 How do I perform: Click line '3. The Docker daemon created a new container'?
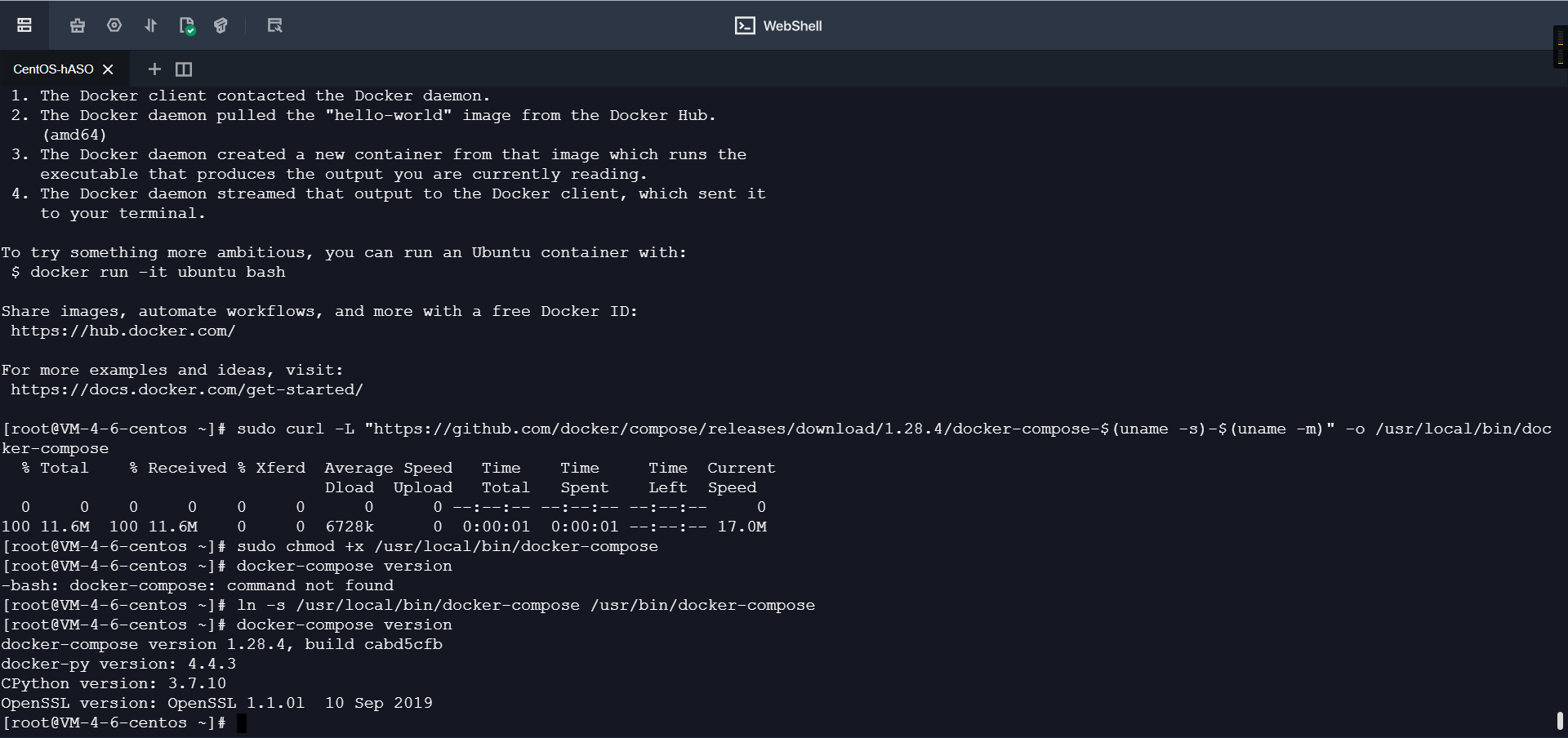tap(379, 154)
